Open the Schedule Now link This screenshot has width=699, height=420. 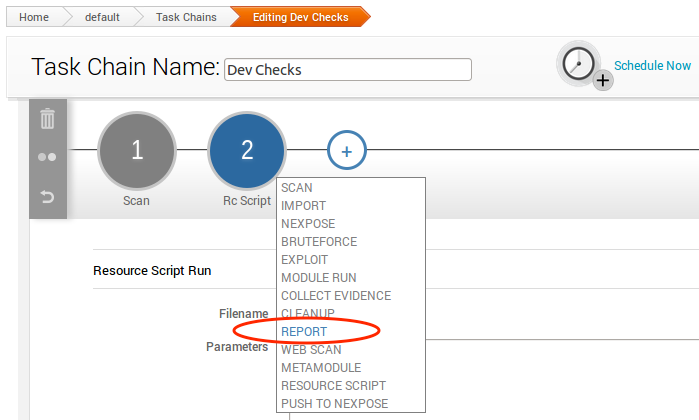tap(652, 66)
